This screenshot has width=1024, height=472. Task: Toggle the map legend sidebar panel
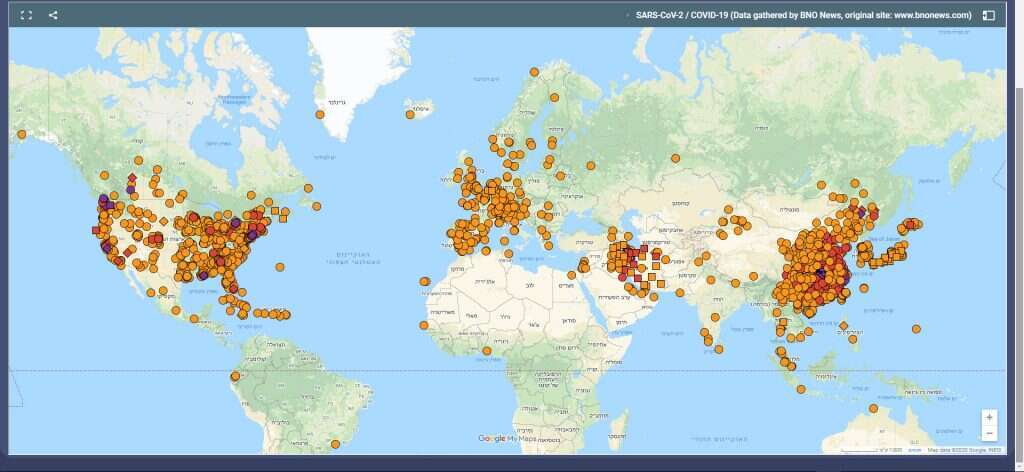click(x=988, y=15)
